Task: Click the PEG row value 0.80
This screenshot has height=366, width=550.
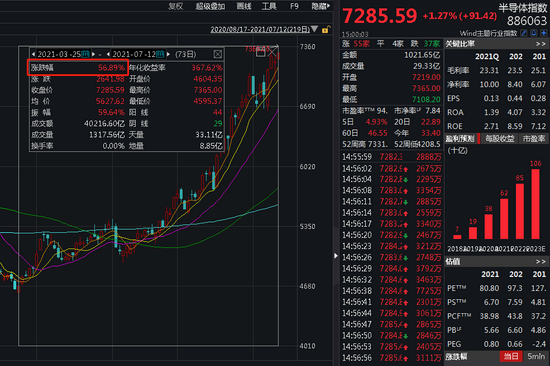Action: [491, 344]
